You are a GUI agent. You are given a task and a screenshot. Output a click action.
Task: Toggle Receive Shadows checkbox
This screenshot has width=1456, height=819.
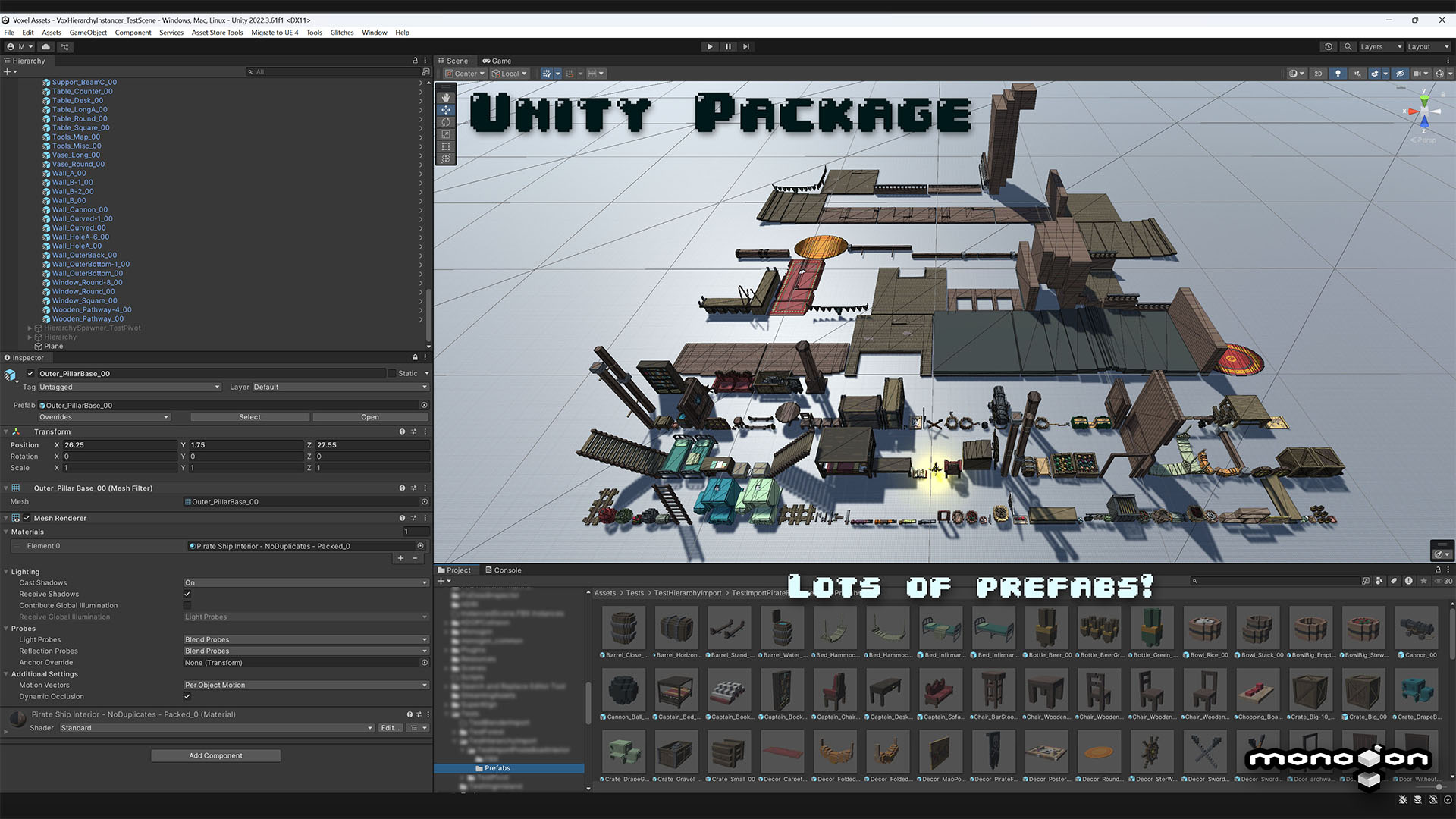187,594
